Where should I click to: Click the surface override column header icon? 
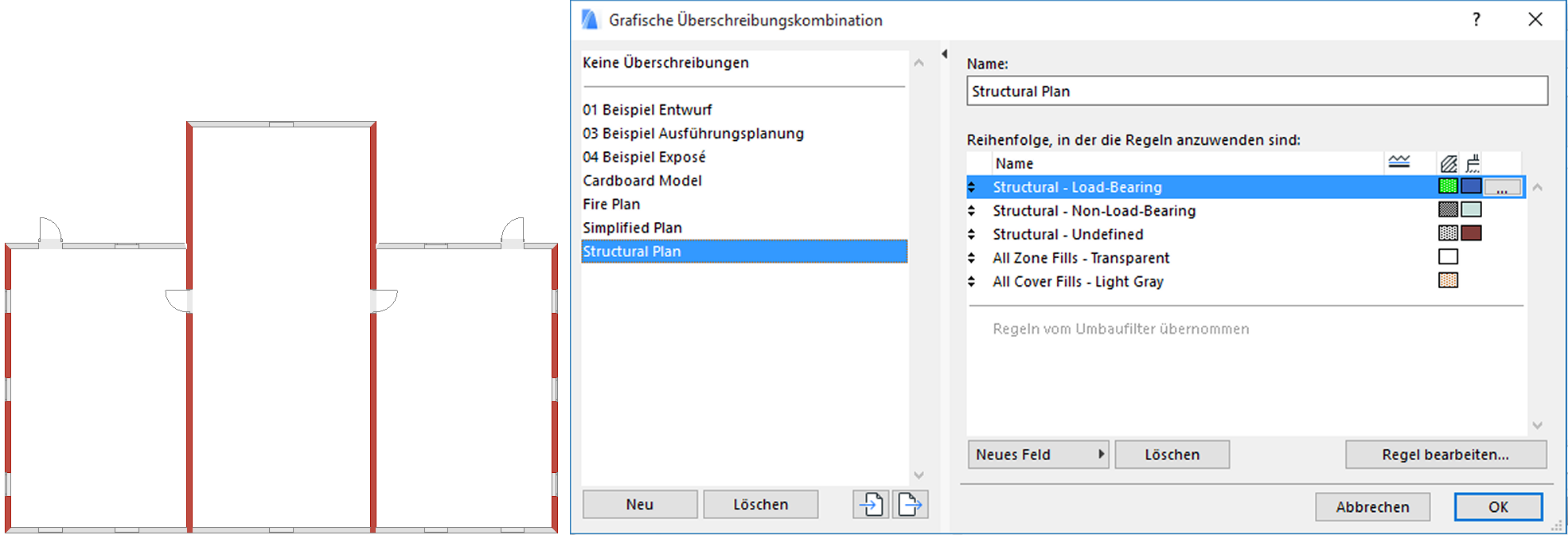(x=1472, y=163)
